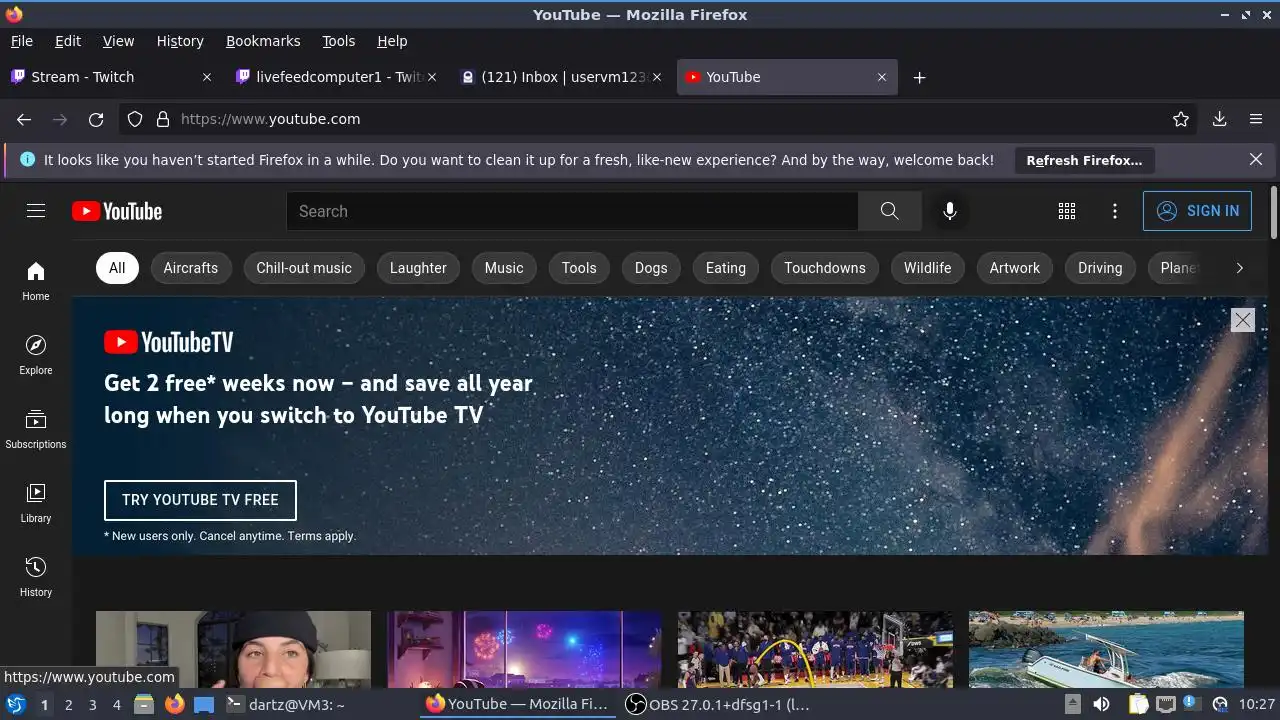Click the volume icon in system tray
The image size is (1280, 720).
[1101, 704]
